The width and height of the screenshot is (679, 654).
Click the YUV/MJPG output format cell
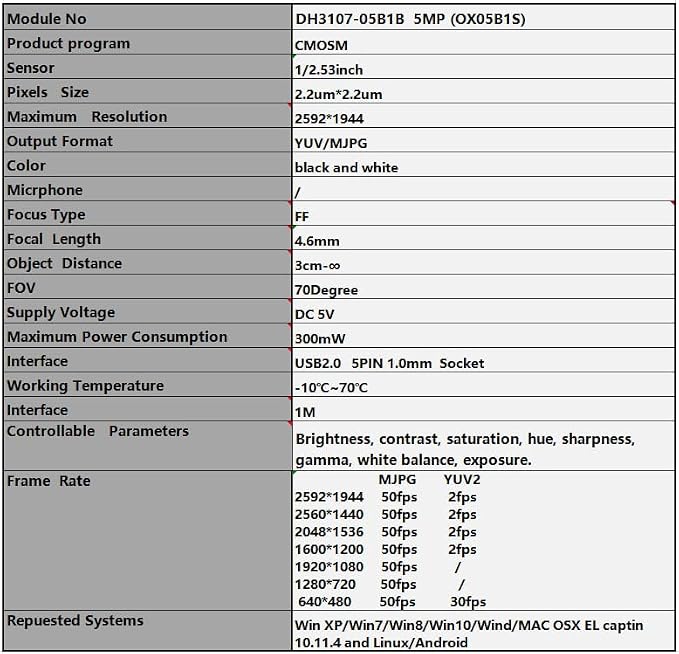coord(483,140)
